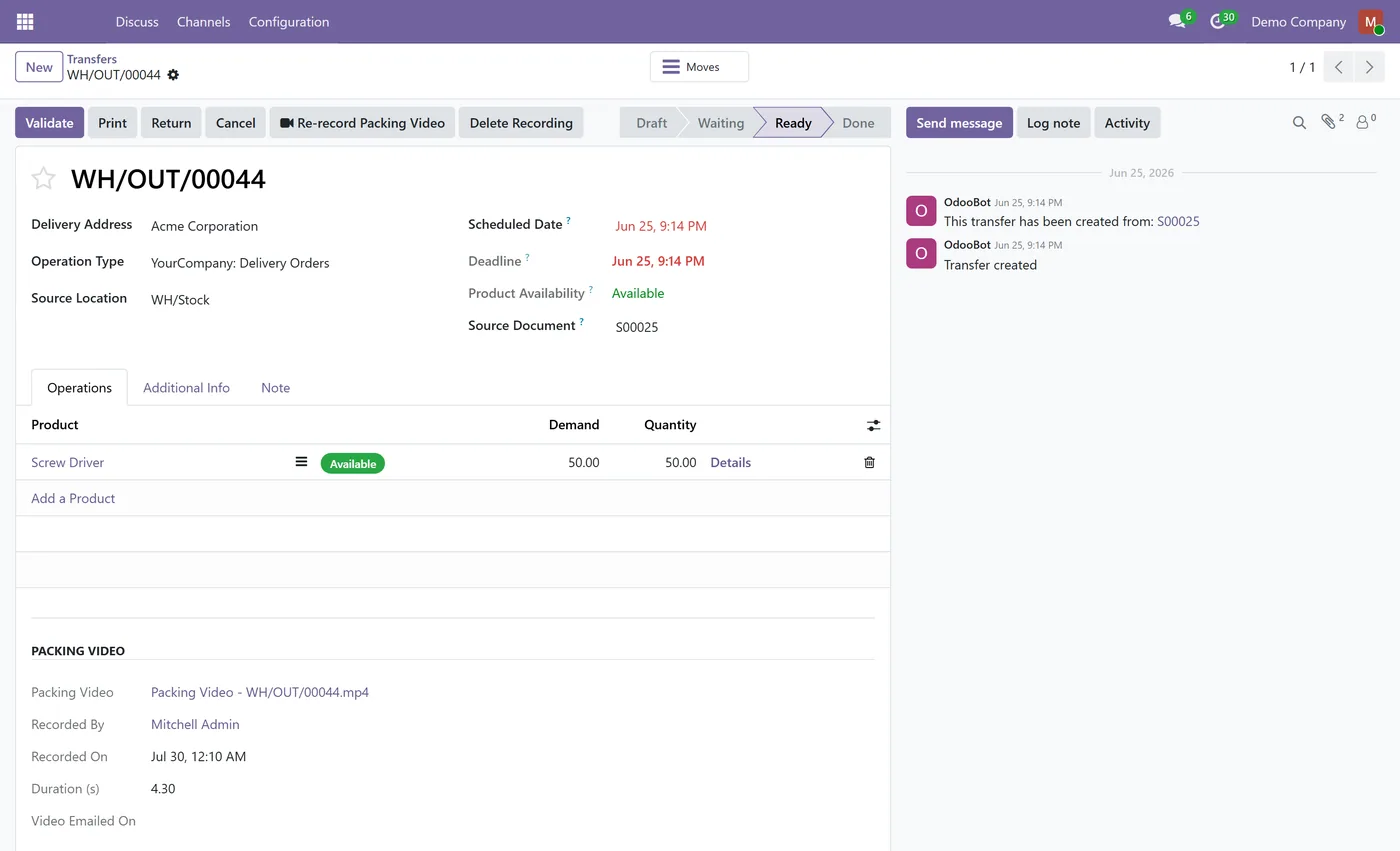The image size is (1400, 851).
Task: Click the Duration value 4.30
Action: point(163,789)
